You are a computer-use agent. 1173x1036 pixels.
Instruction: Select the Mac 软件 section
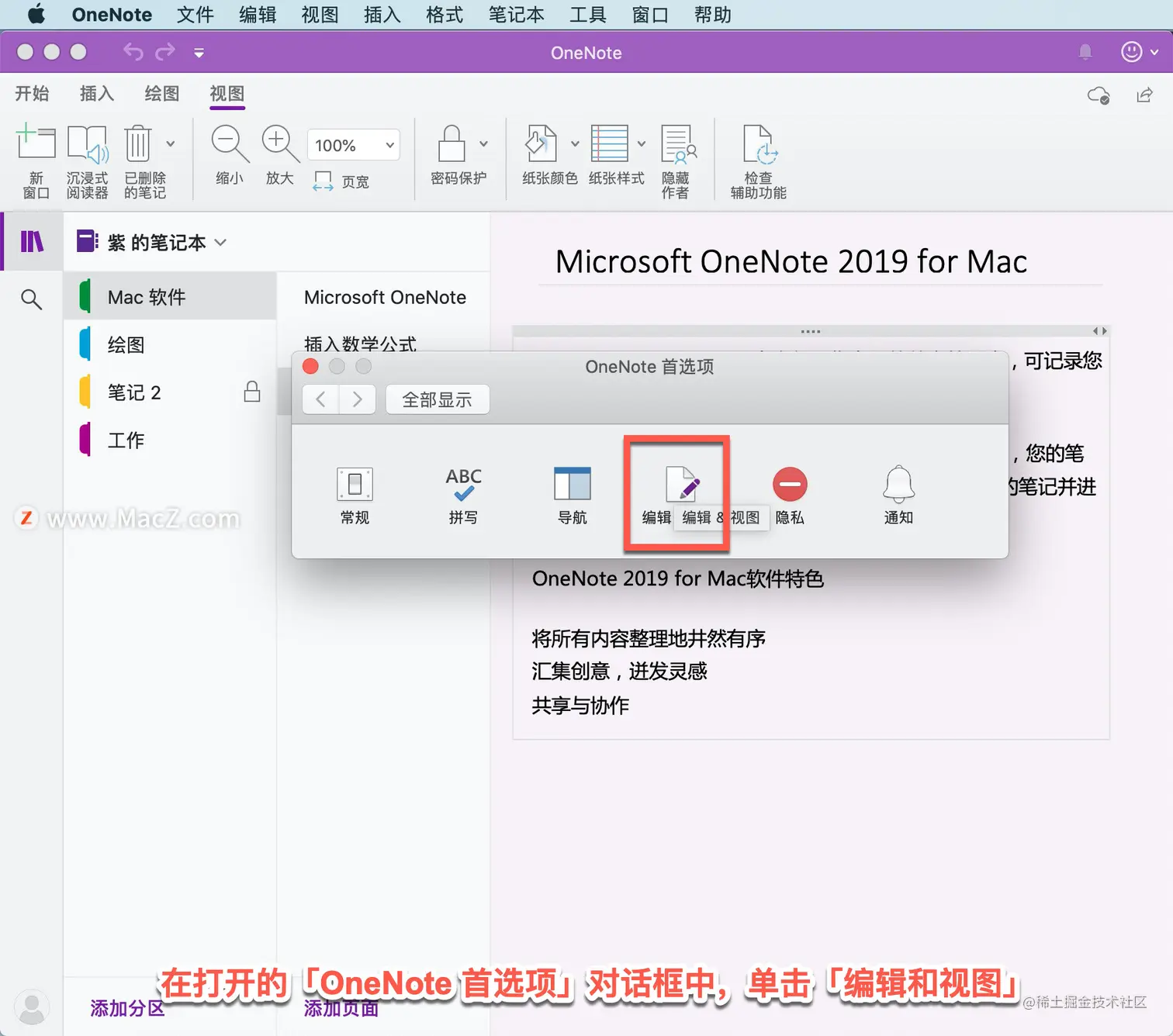point(170,297)
